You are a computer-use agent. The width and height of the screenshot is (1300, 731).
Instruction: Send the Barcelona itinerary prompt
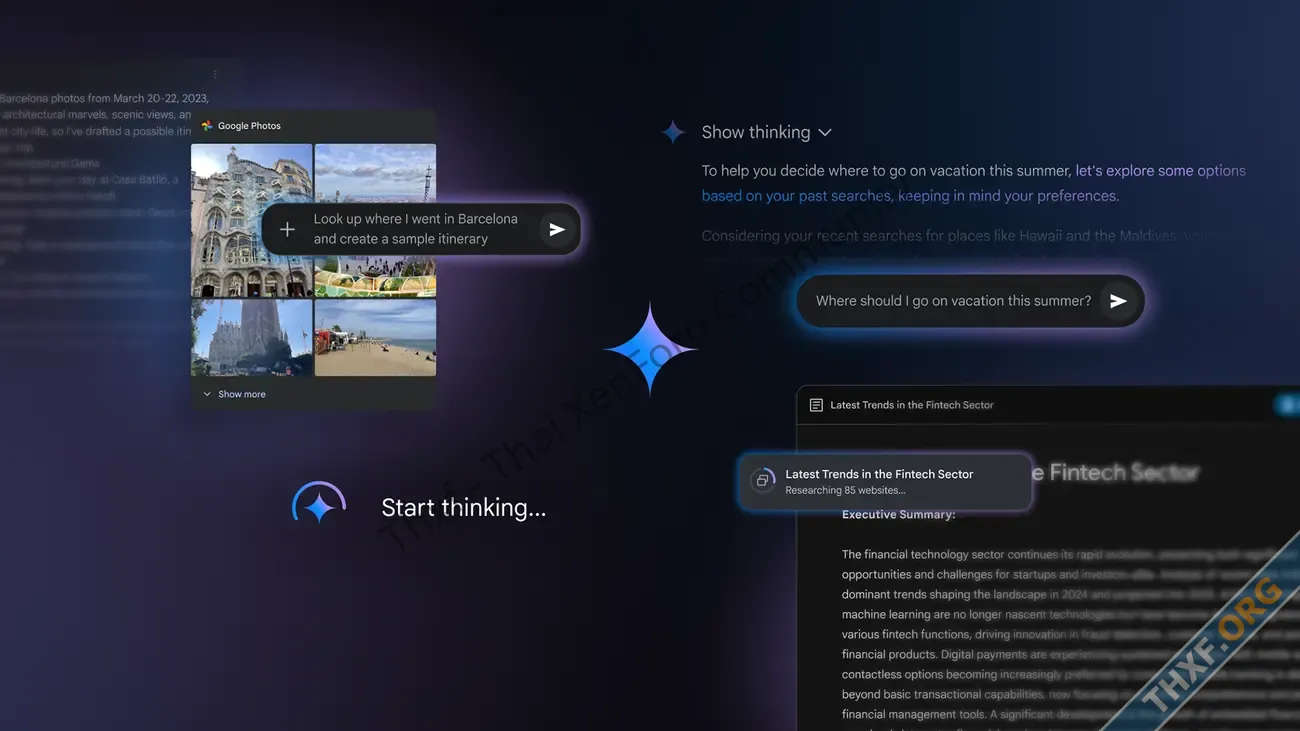coord(556,229)
